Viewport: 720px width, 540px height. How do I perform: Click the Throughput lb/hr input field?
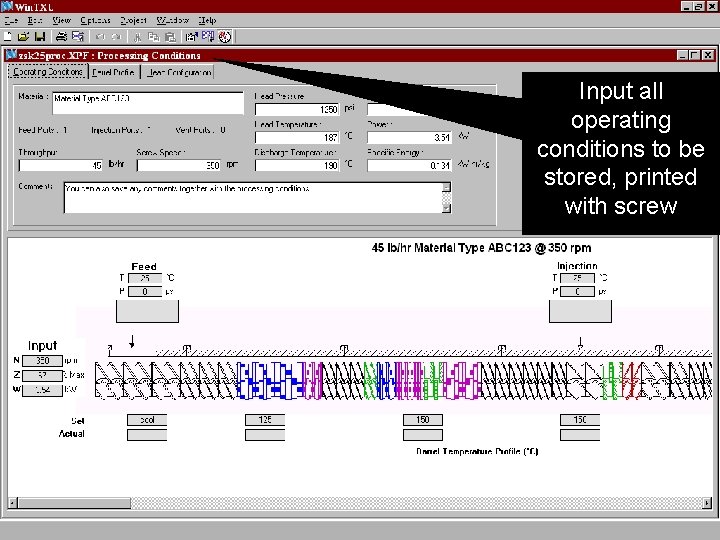[61, 165]
